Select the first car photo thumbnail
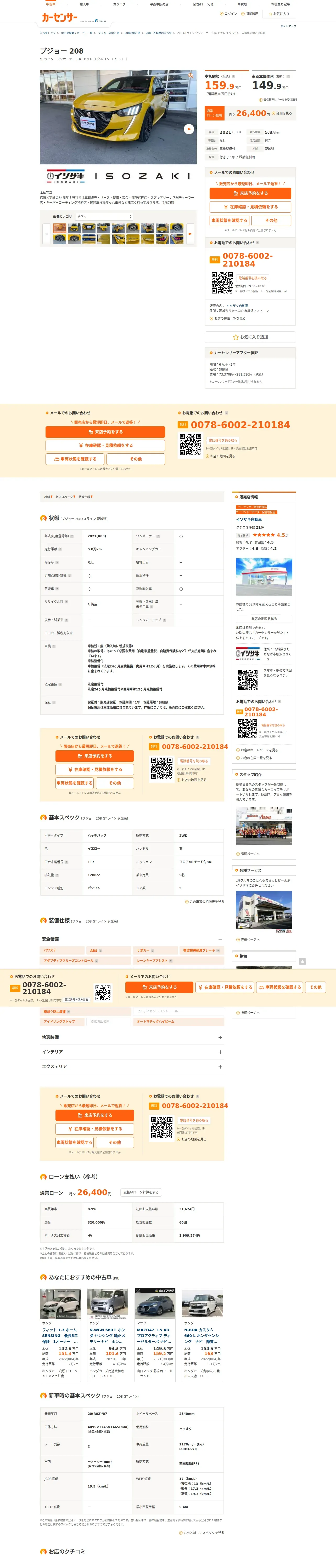 point(59,228)
